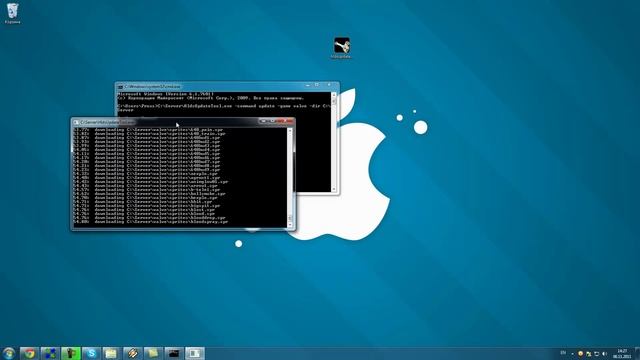
Task: Click the blue-green blocks taskbar icon next to Chrome
Action: (50, 353)
